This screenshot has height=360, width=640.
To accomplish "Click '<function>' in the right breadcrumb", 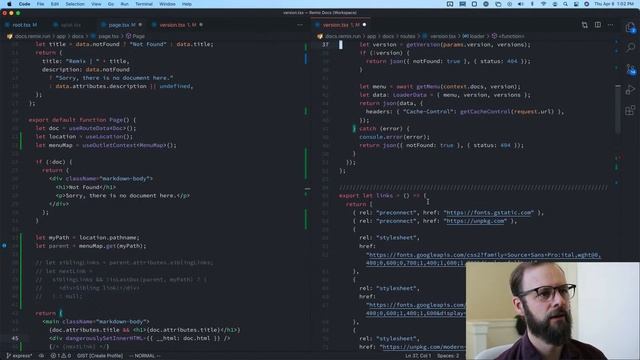I will click(511, 36).
